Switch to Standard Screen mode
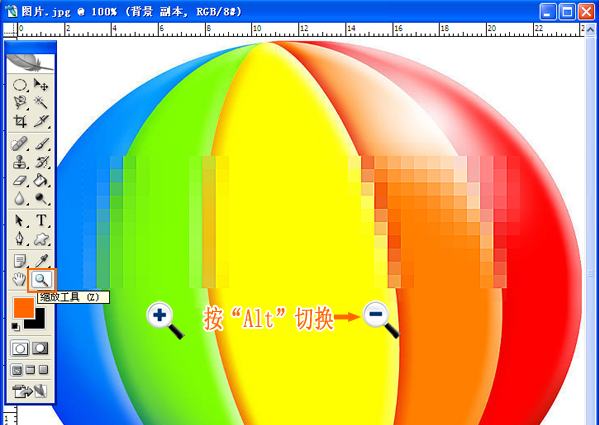 [17, 370]
